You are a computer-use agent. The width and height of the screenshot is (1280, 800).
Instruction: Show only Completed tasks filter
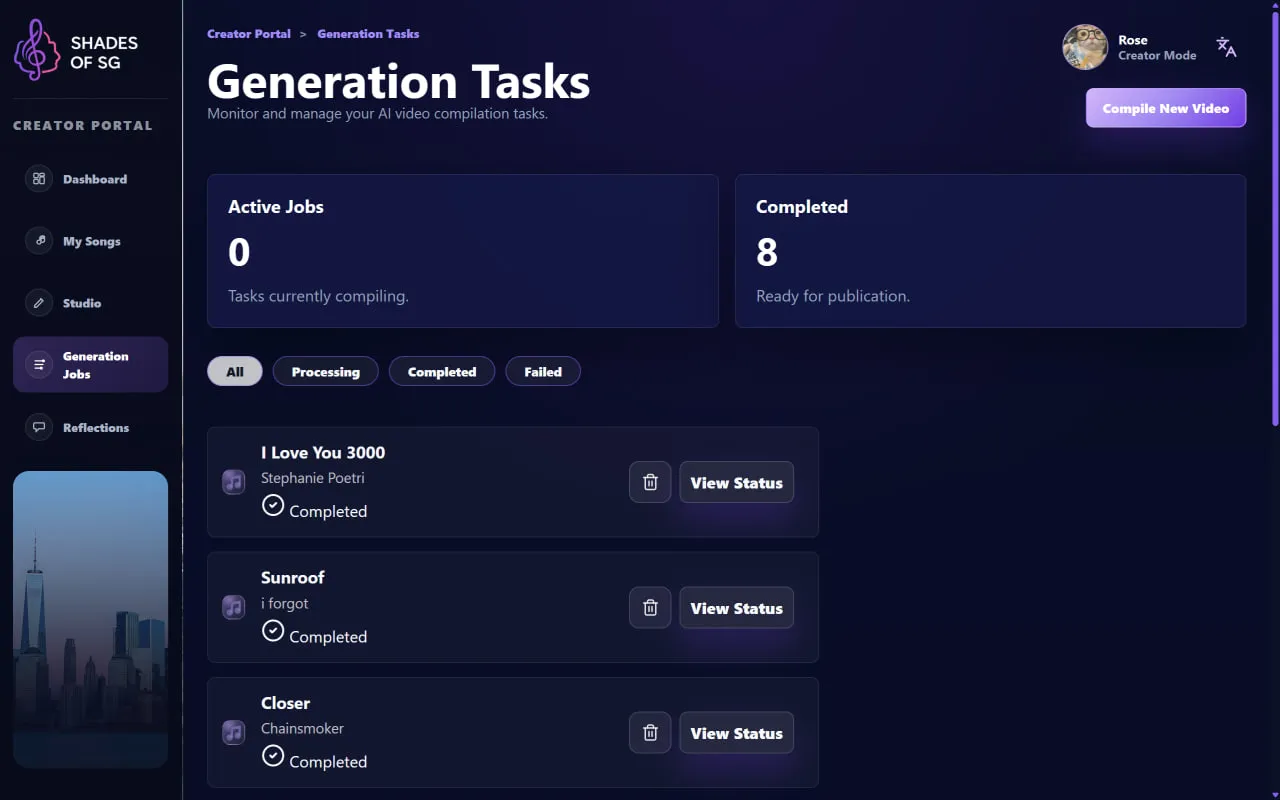point(442,371)
